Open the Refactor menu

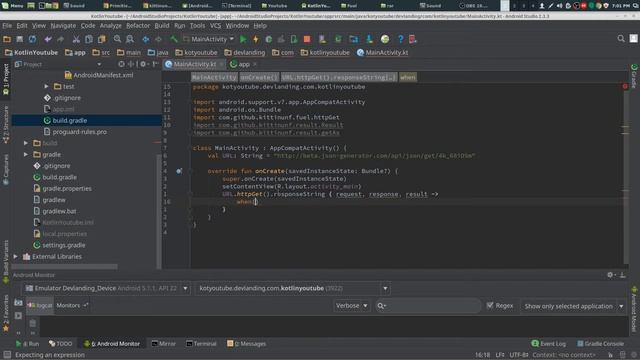(138, 25)
